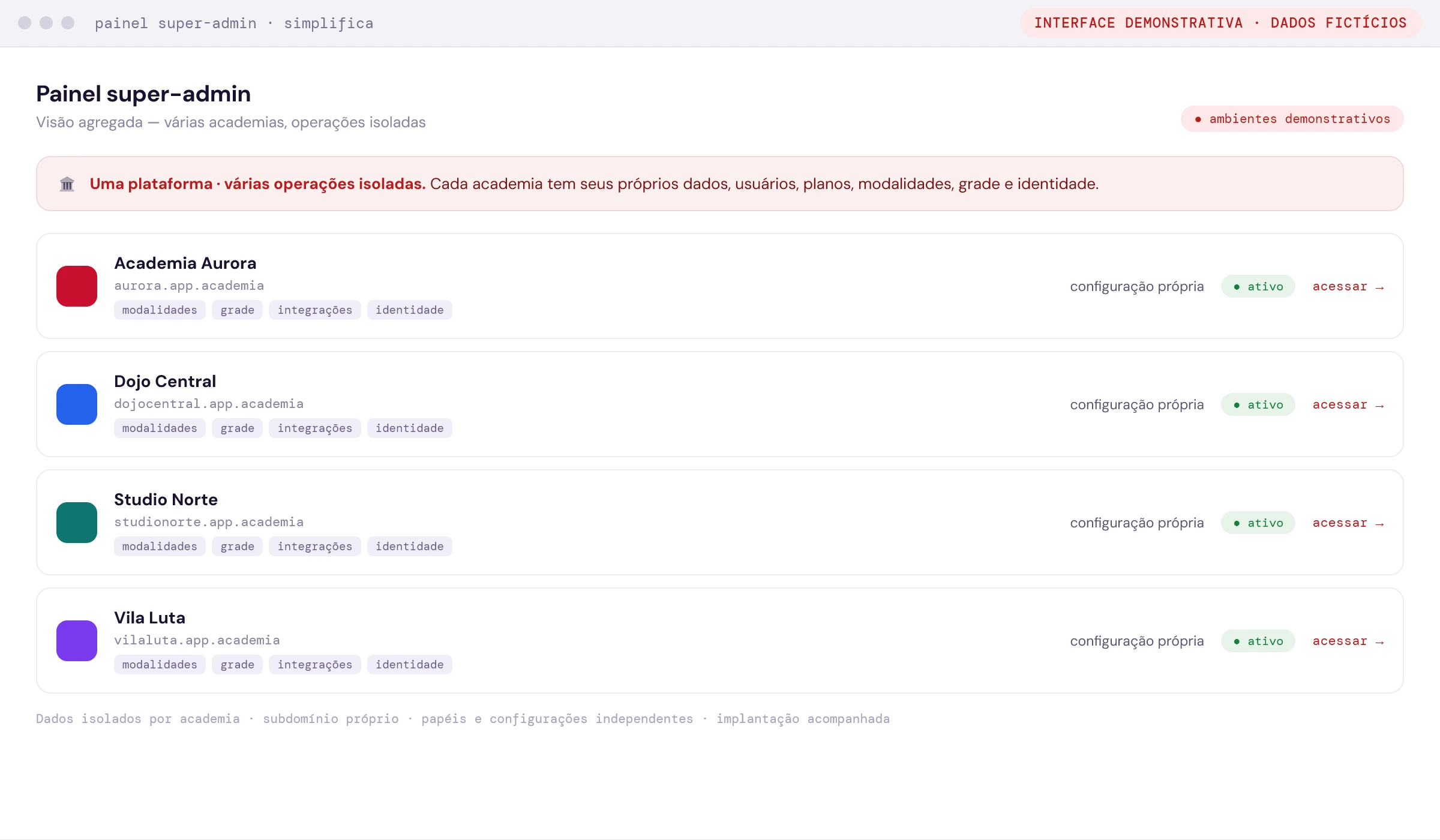1440x840 pixels.
Task: Click vilaluta.app.academia subdomain text
Action: pos(197,640)
